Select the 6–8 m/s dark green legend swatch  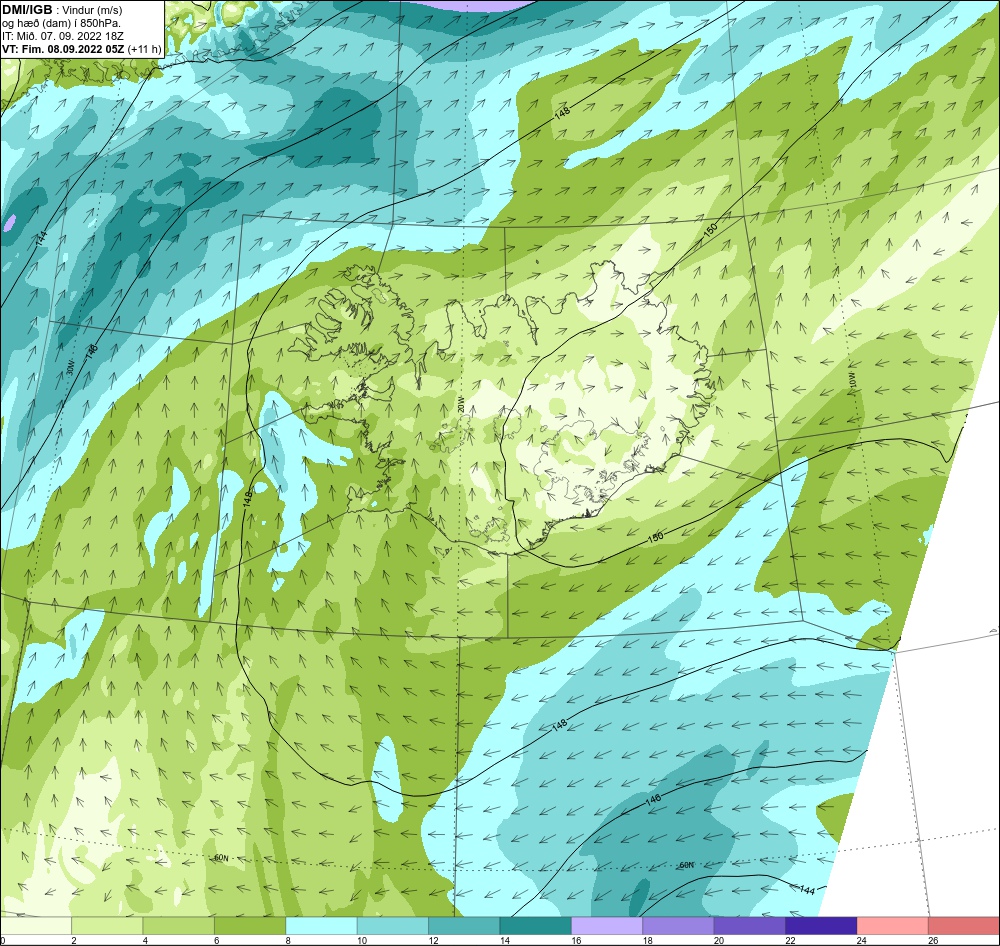[x=250, y=925]
